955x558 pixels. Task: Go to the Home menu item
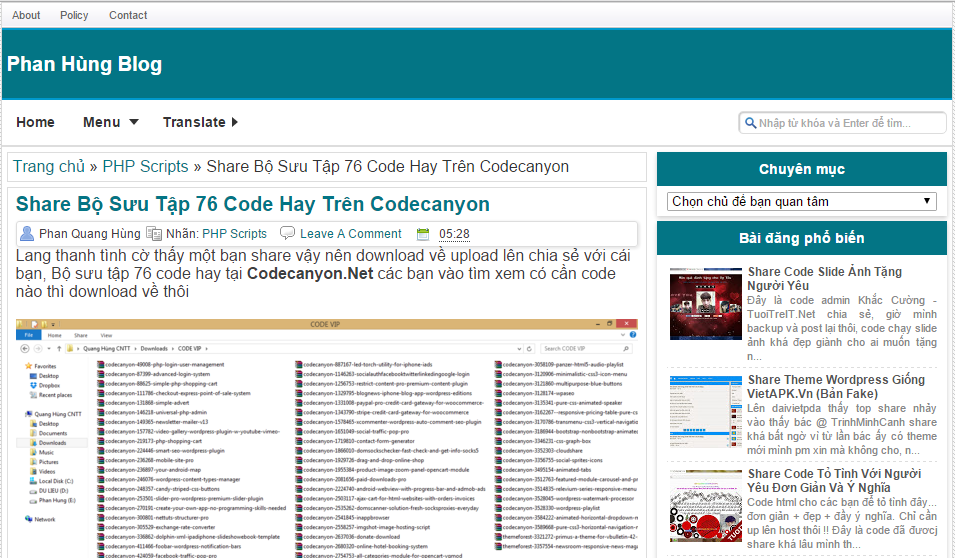35,122
